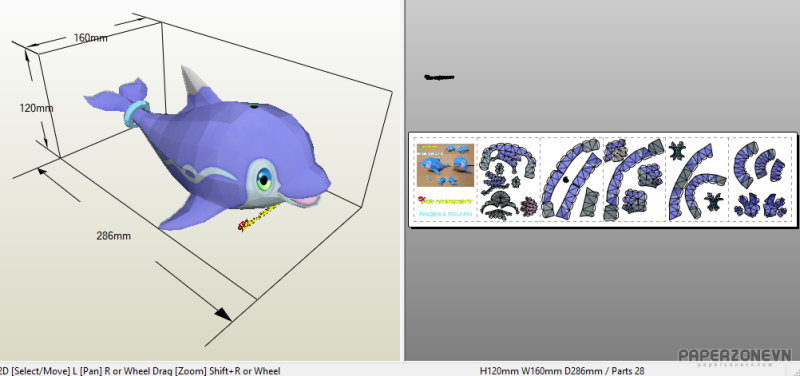Click the dimensions and Parts 28 status text
800x376 pixels.
[x=562, y=371]
